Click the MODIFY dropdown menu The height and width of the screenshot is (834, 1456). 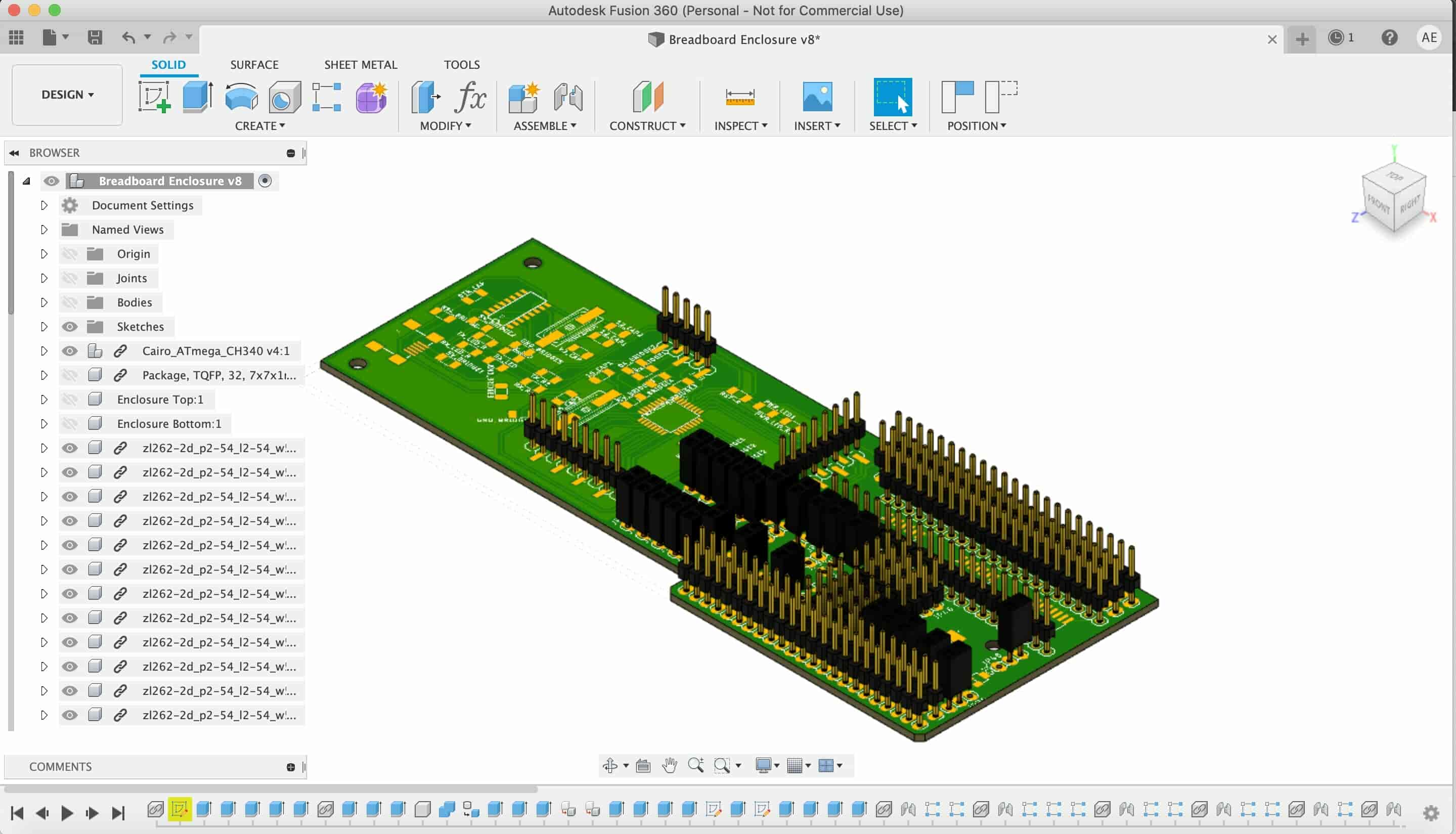pyautogui.click(x=447, y=125)
